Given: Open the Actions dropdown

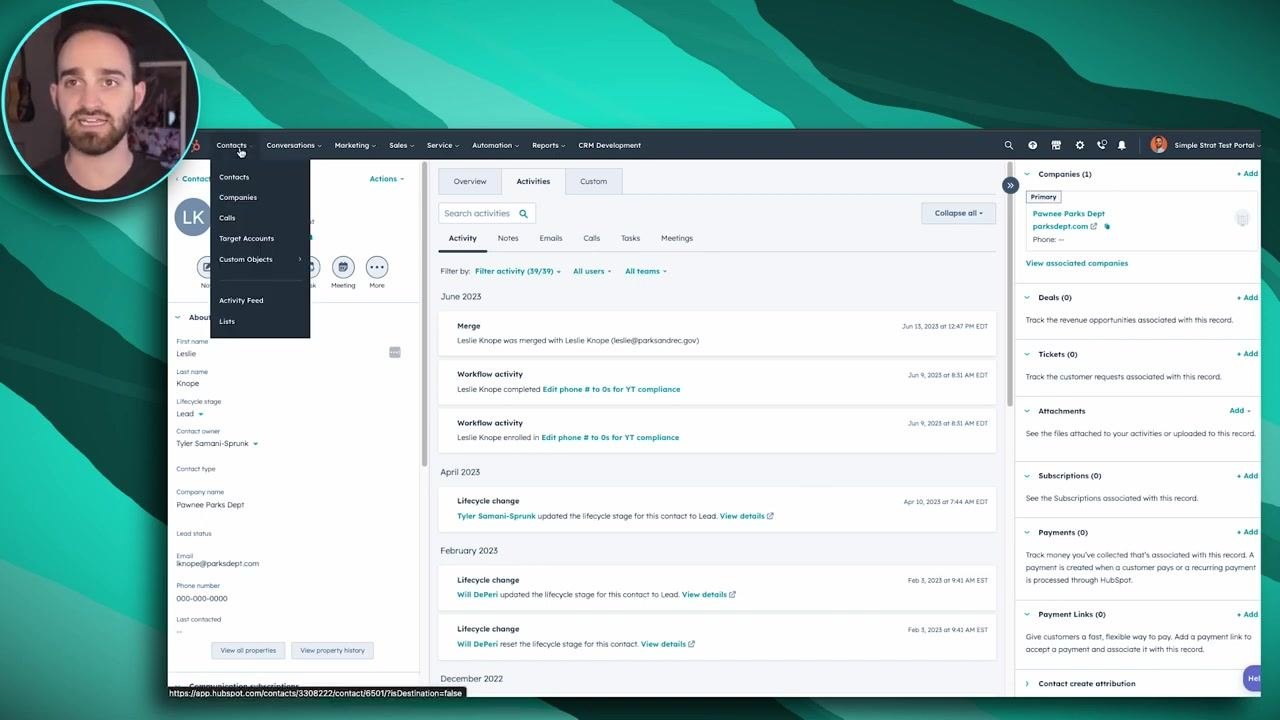Looking at the screenshot, I should (x=386, y=179).
